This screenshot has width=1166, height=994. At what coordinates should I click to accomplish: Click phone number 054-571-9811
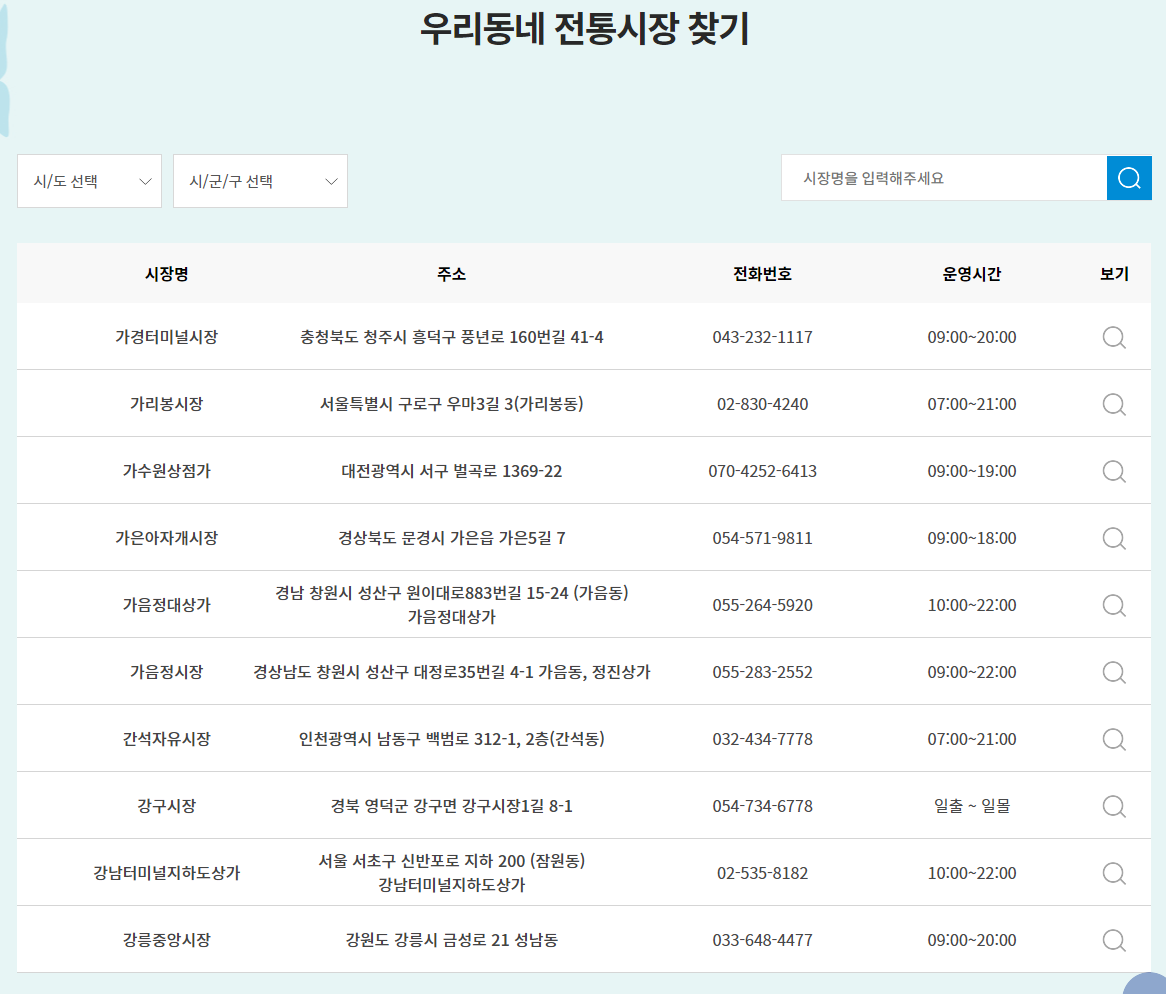point(762,538)
